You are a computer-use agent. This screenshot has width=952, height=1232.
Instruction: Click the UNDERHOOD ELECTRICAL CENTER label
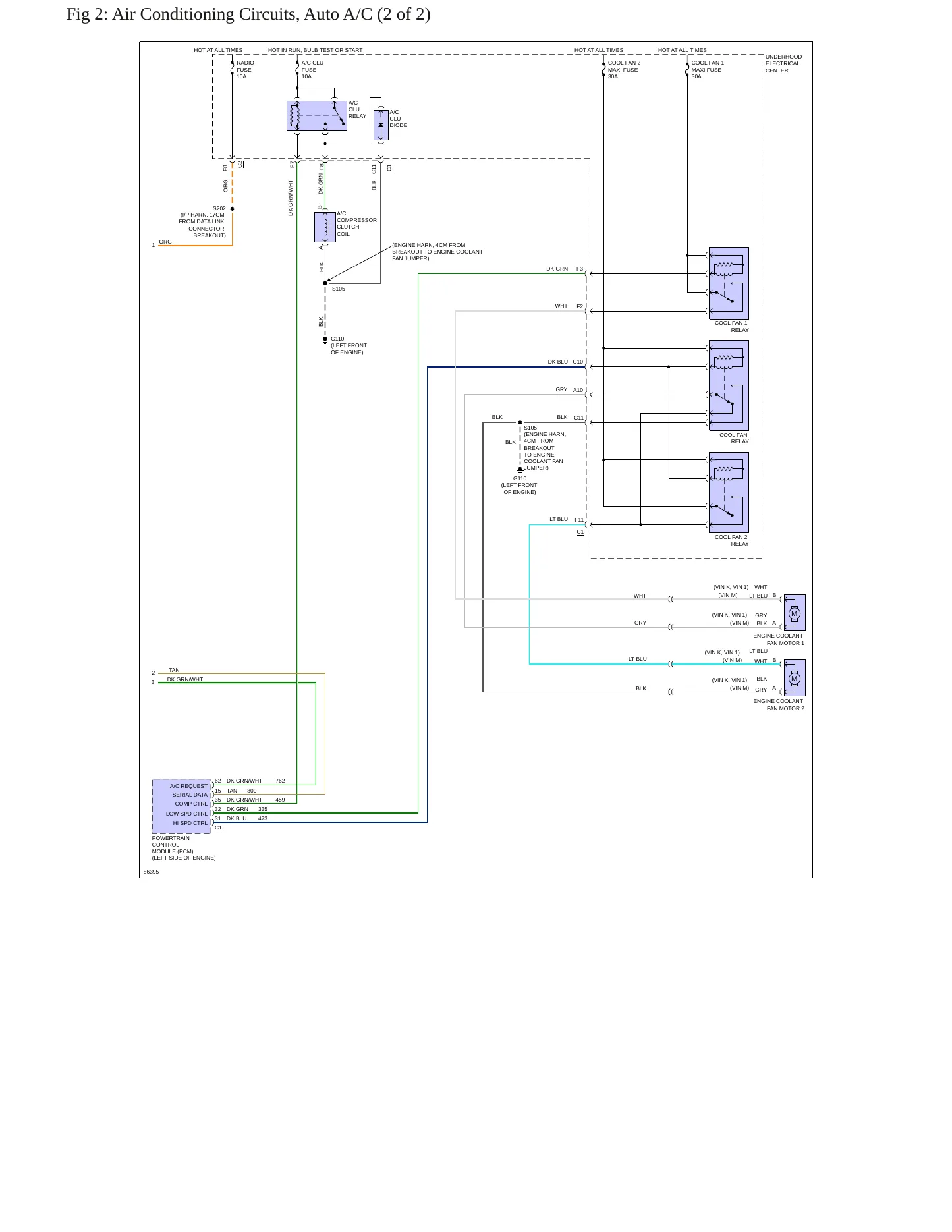783,63
